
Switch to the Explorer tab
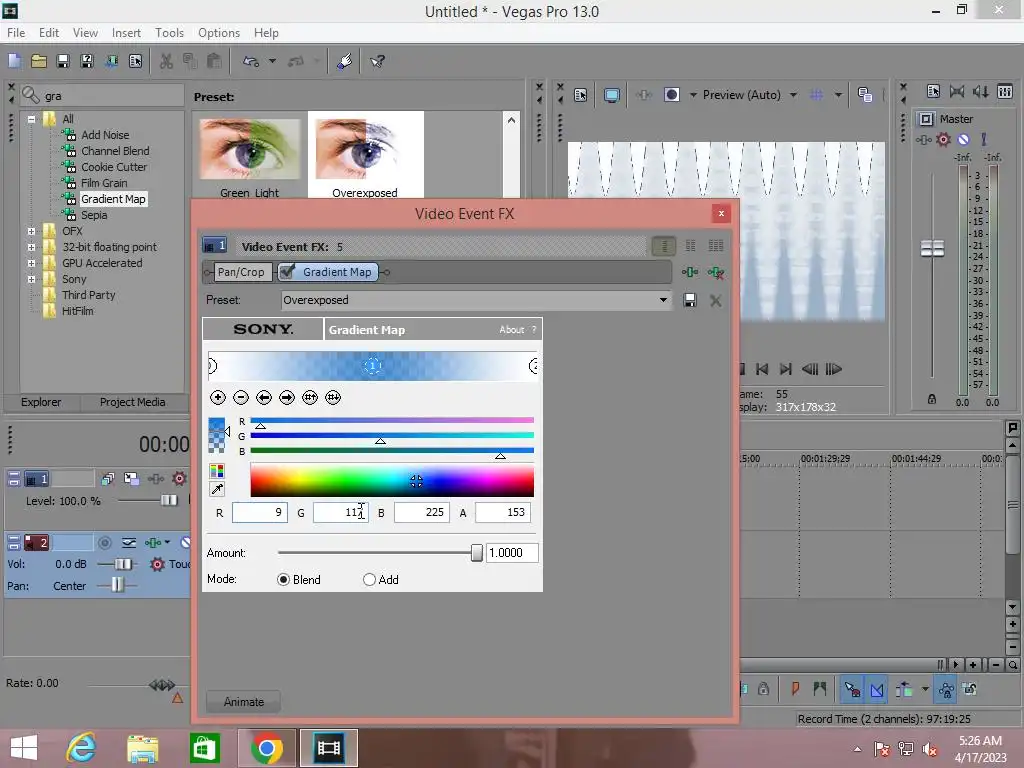pyautogui.click(x=41, y=402)
